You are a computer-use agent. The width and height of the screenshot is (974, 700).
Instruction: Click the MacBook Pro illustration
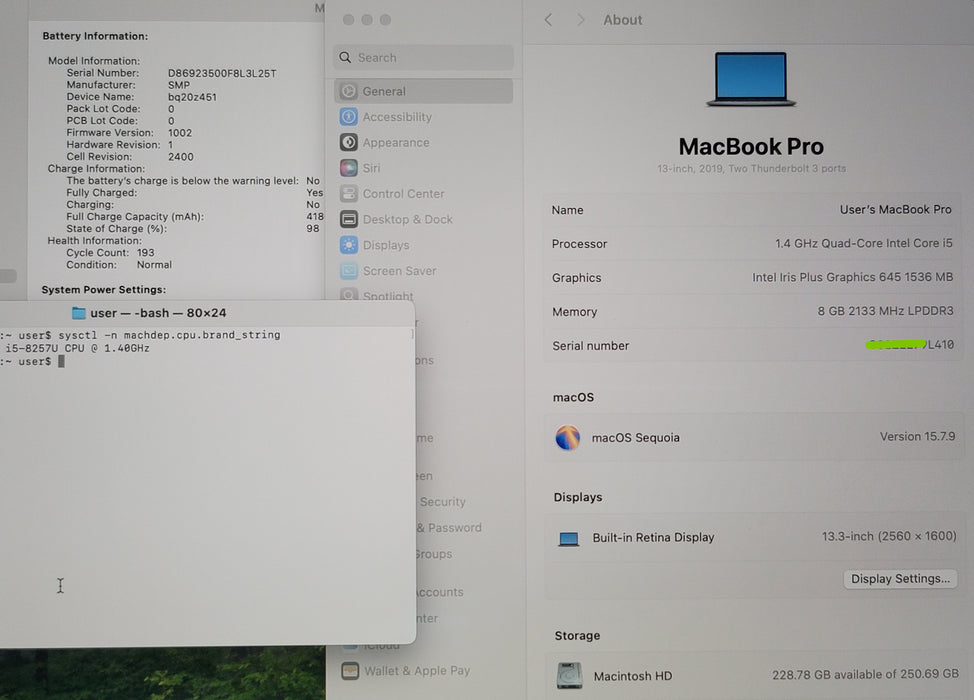pyautogui.click(x=751, y=80)
